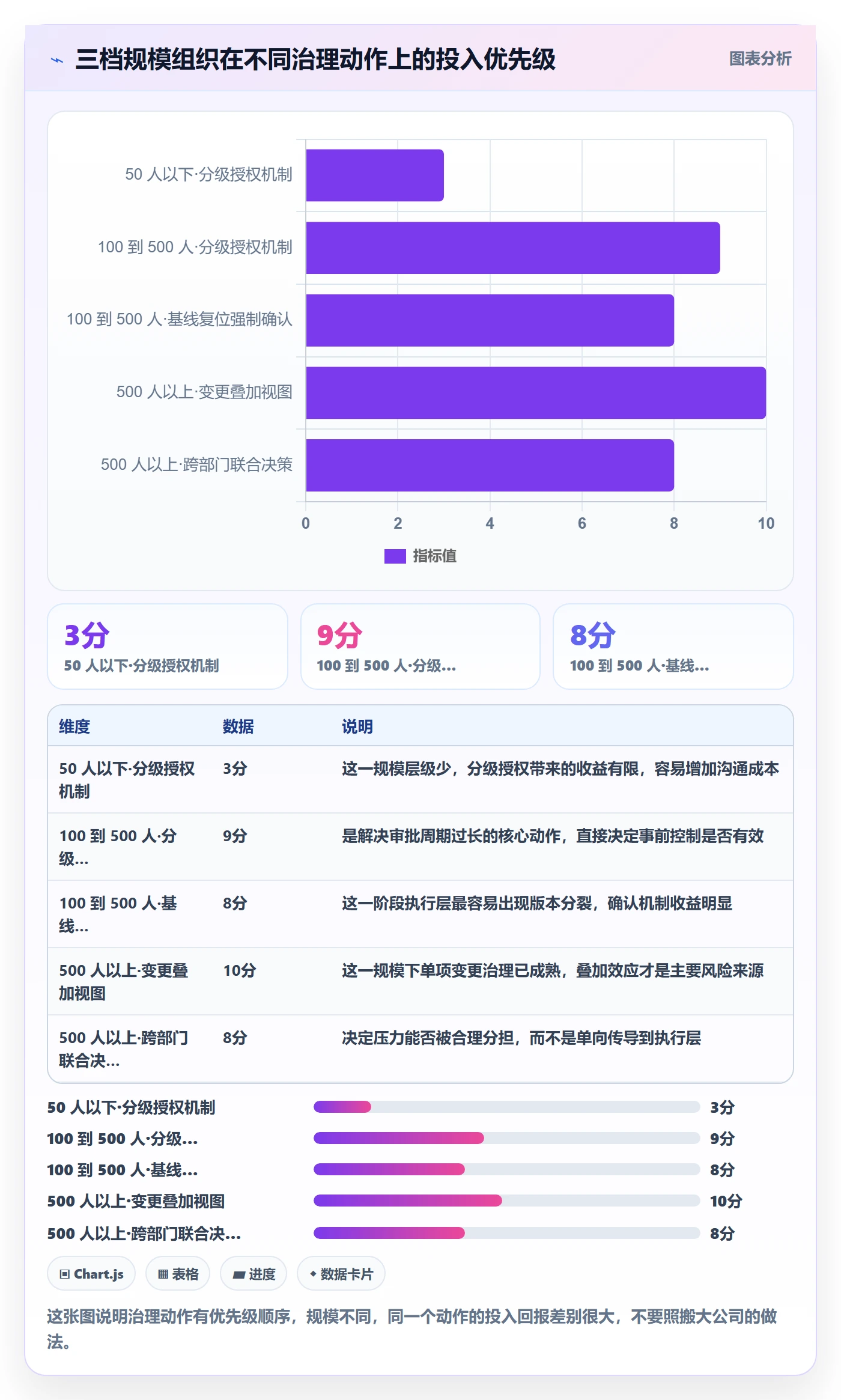Viewport: 841px width, 1400px height.
Task: Open the "9分" data card
Action: pos(421,647)
